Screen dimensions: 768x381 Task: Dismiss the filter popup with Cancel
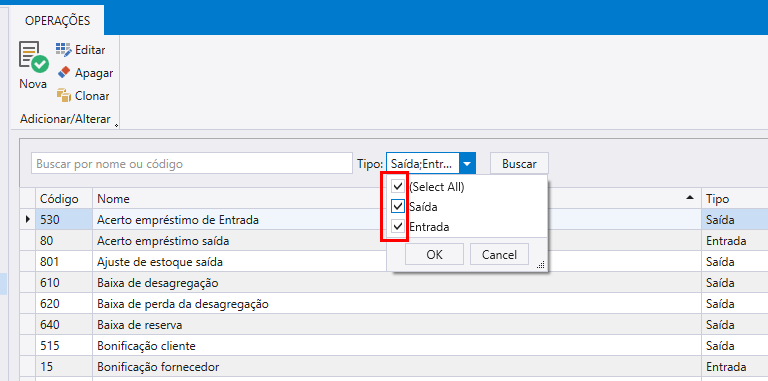(x=499, y=255)
